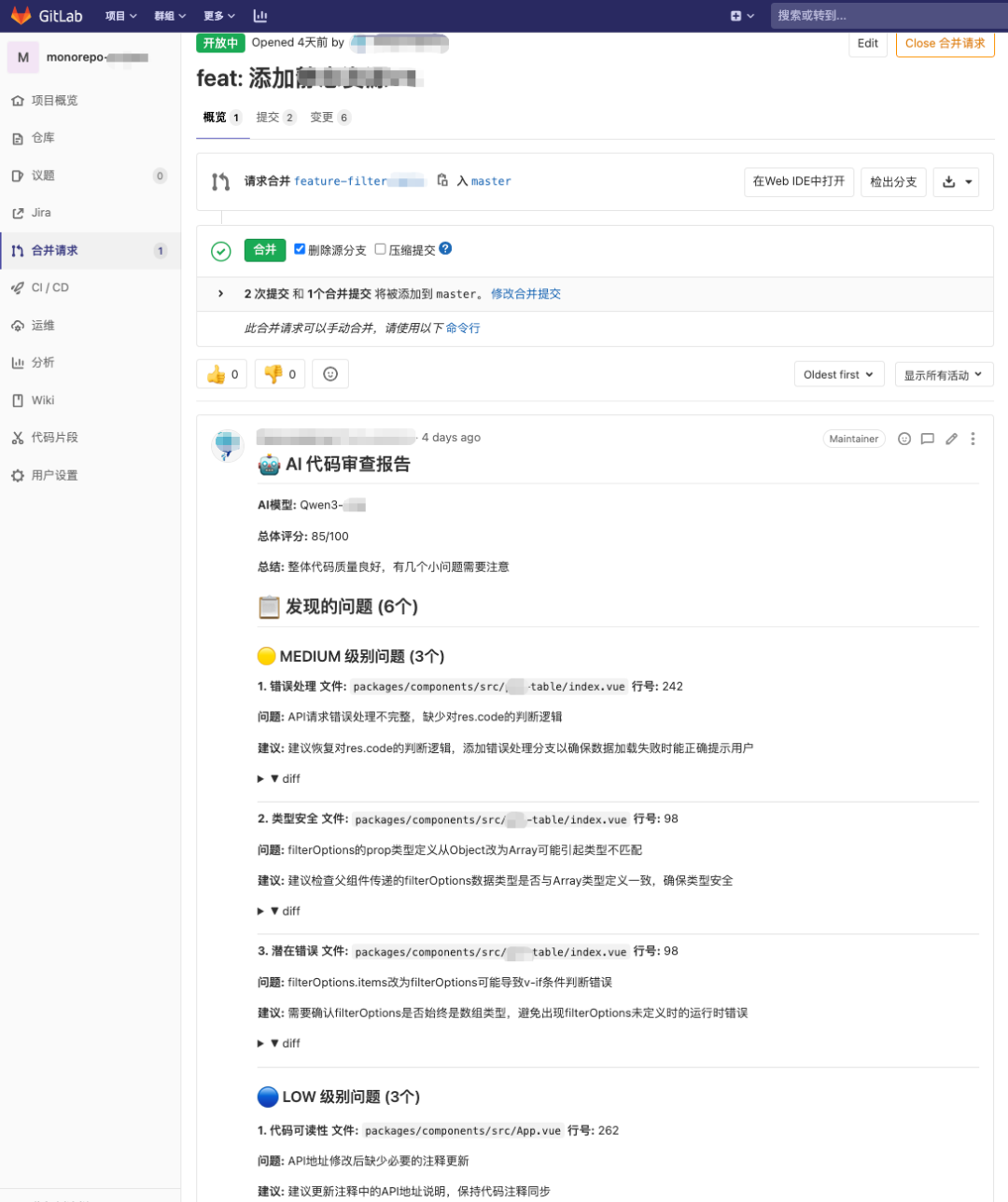Open the 更多 menu in the top bar
The image size is (1008, 1202).
click(215, 15)
